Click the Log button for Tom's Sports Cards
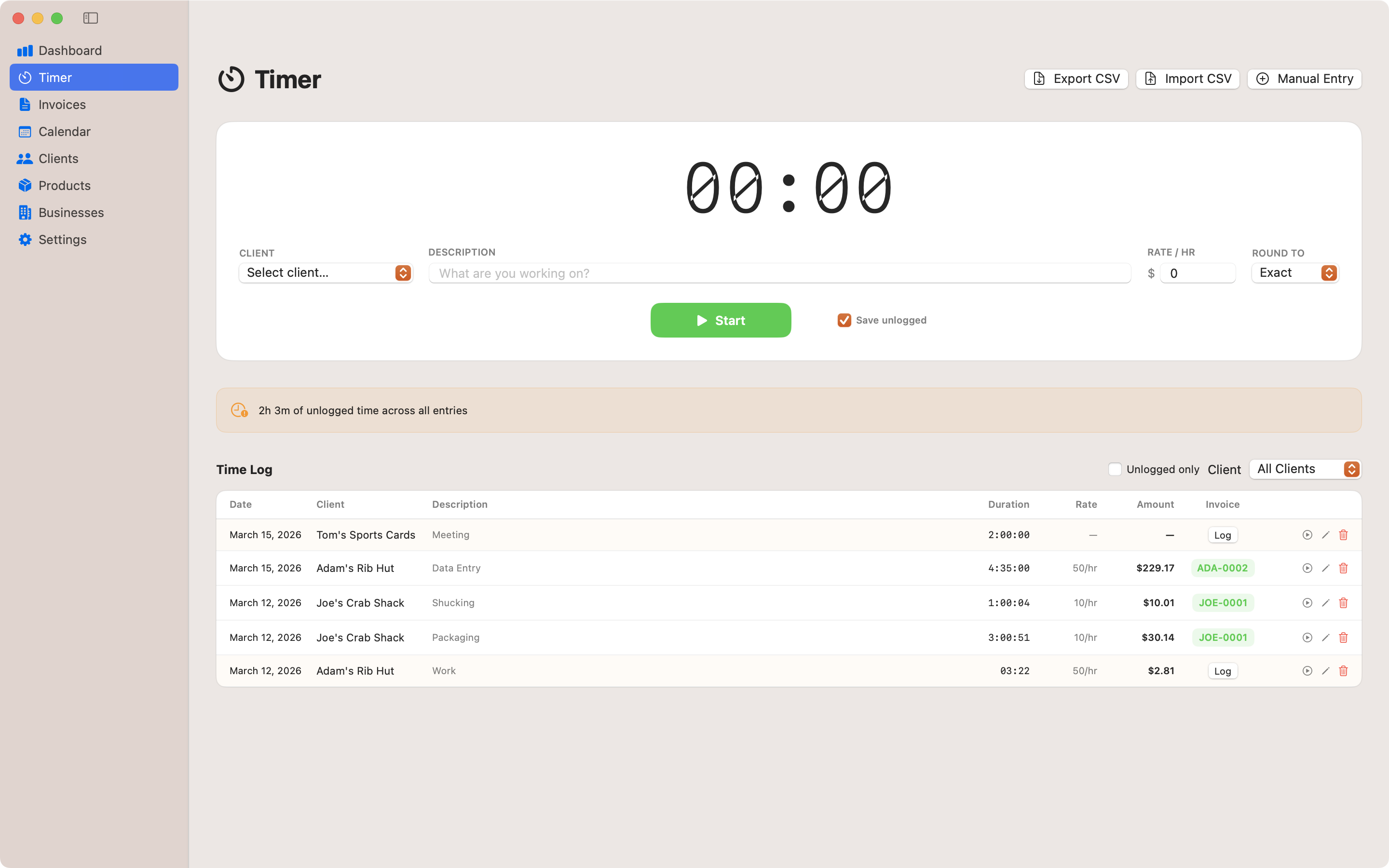 coord(1223,535)
